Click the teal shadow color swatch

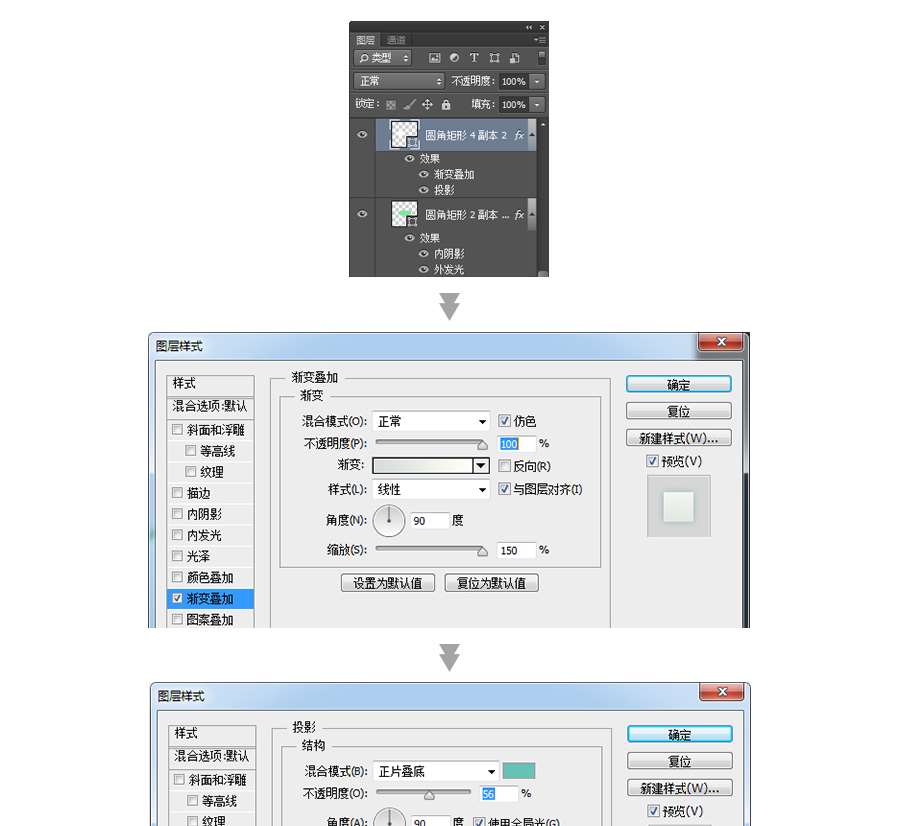click(x=519, y=770)
